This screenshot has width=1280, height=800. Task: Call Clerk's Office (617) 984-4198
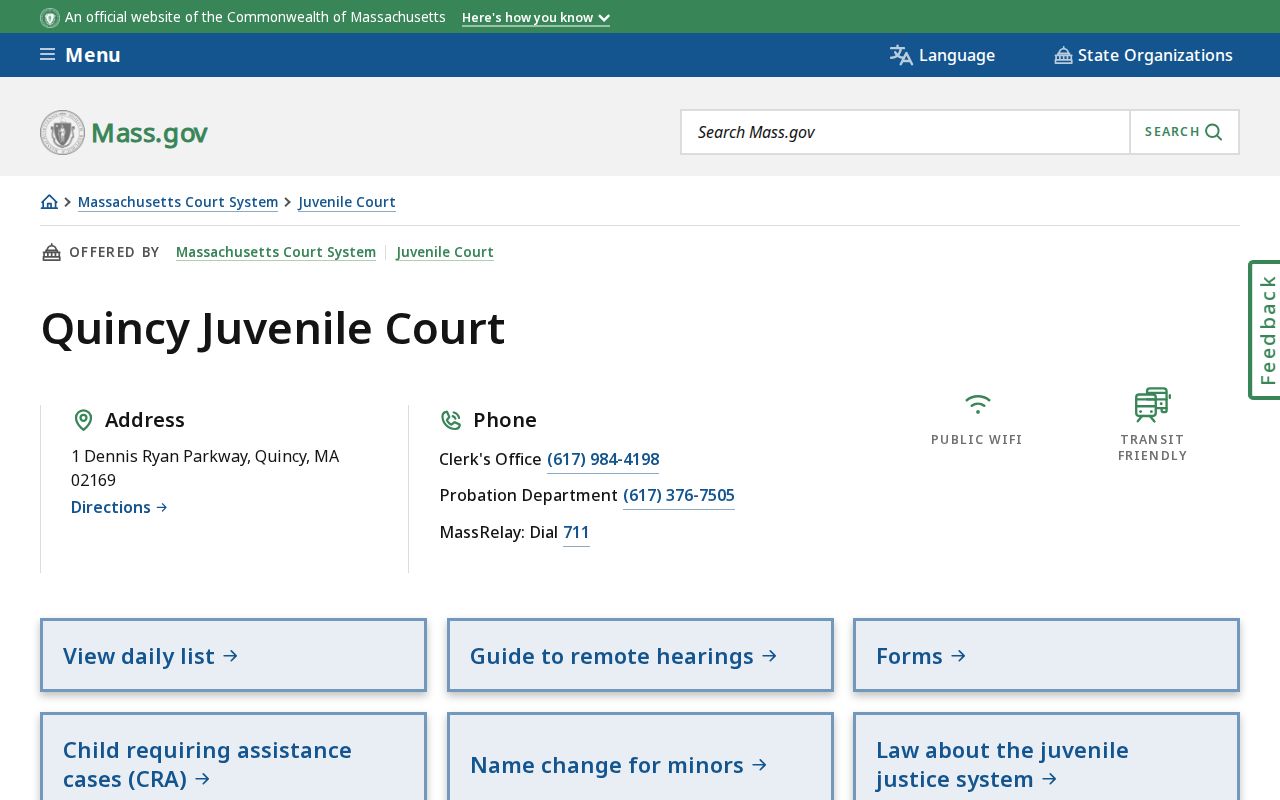(x=603, y=459)
